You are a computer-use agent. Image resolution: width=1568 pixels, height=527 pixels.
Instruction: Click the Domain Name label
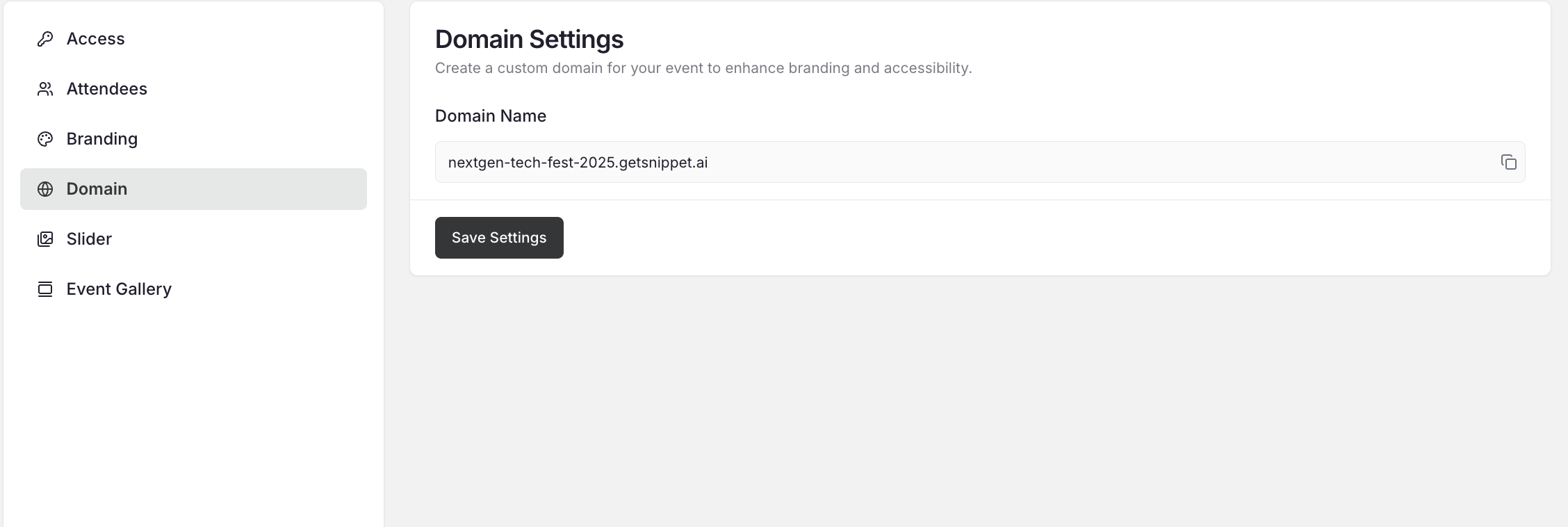tap(490, 116)
